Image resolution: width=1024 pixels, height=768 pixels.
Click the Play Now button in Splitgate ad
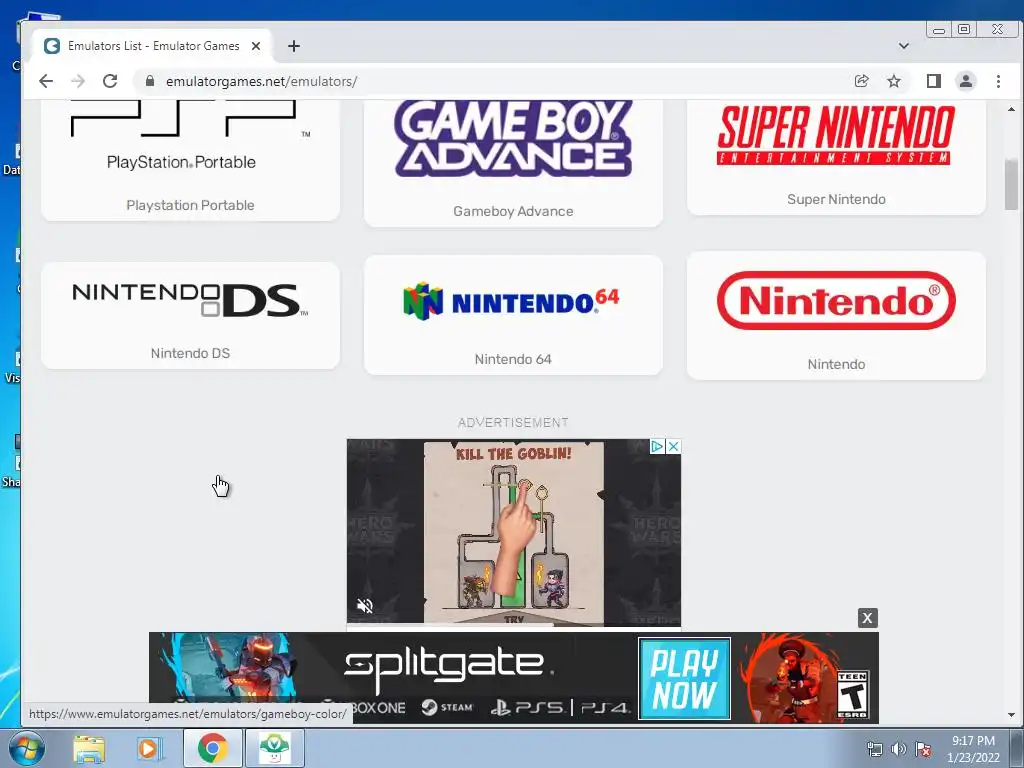point(684,679)
